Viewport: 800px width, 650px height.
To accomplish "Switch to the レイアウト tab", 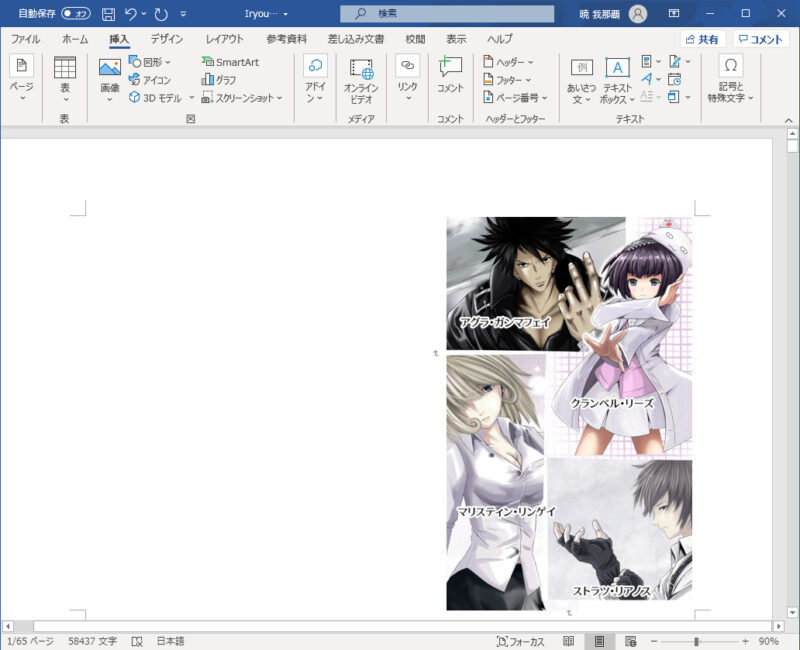I will tap(224, 39).
